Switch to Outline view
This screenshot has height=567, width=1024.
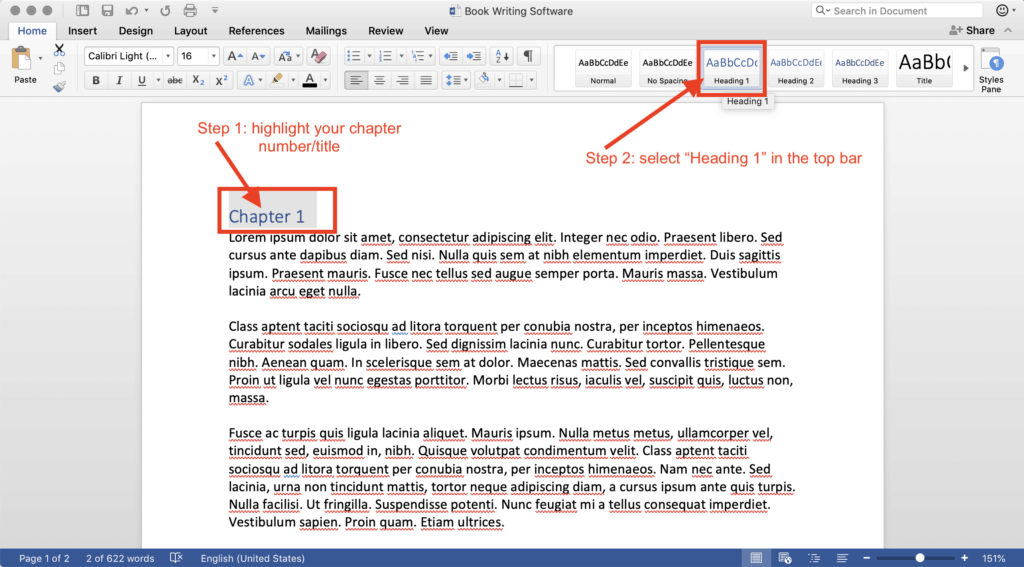[814, 558]
